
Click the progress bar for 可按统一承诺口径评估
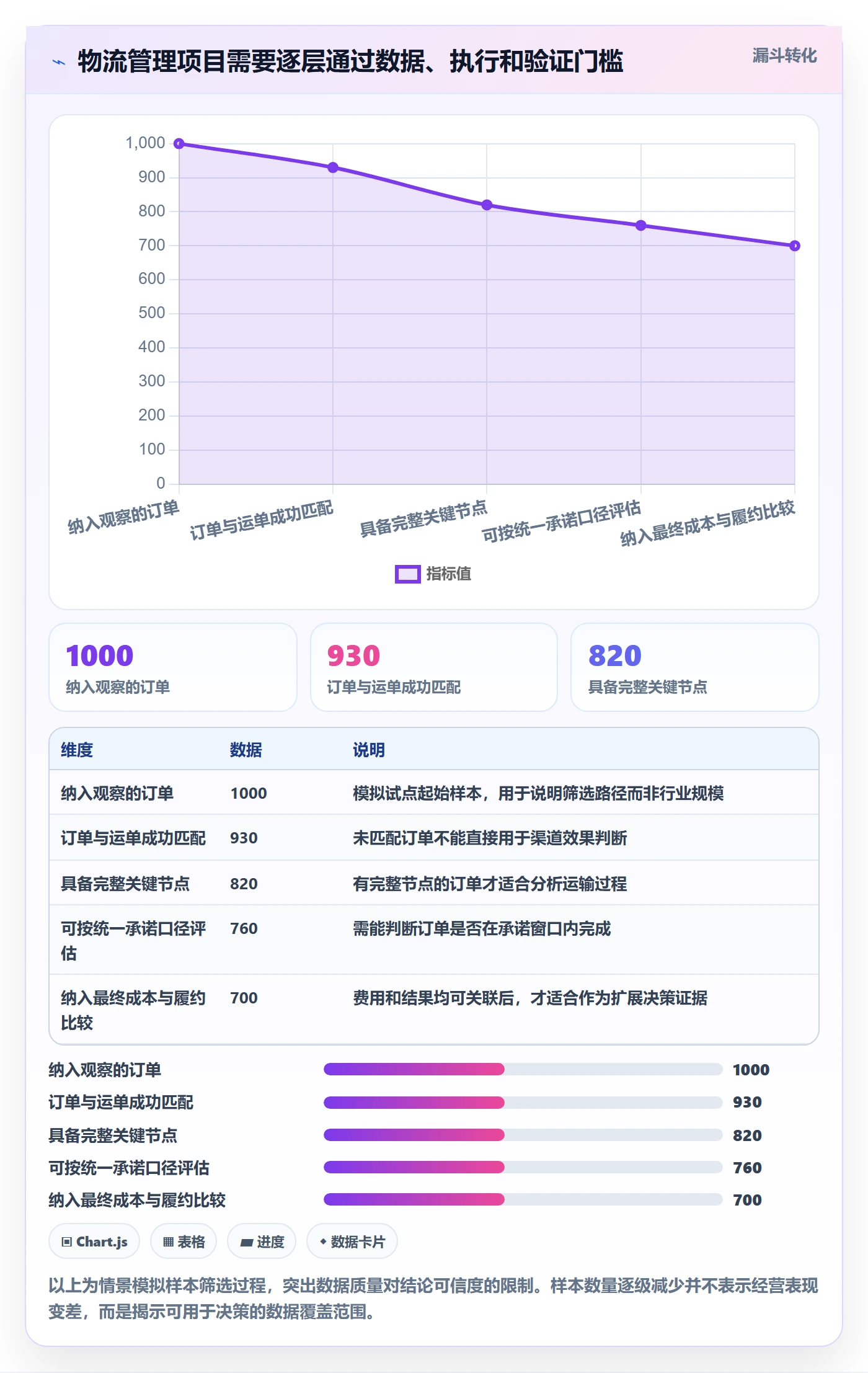pyautogui.click(x=523, y=1167)
